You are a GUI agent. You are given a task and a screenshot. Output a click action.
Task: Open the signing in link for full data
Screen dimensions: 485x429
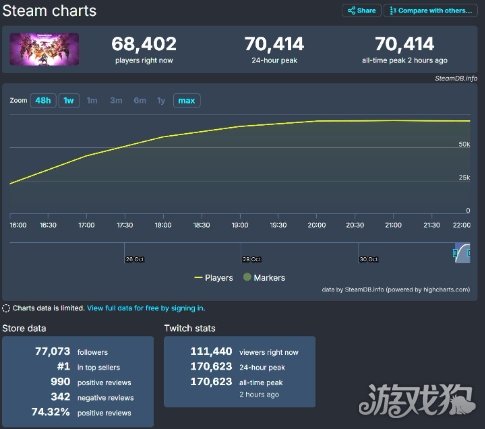coord(146,308)
